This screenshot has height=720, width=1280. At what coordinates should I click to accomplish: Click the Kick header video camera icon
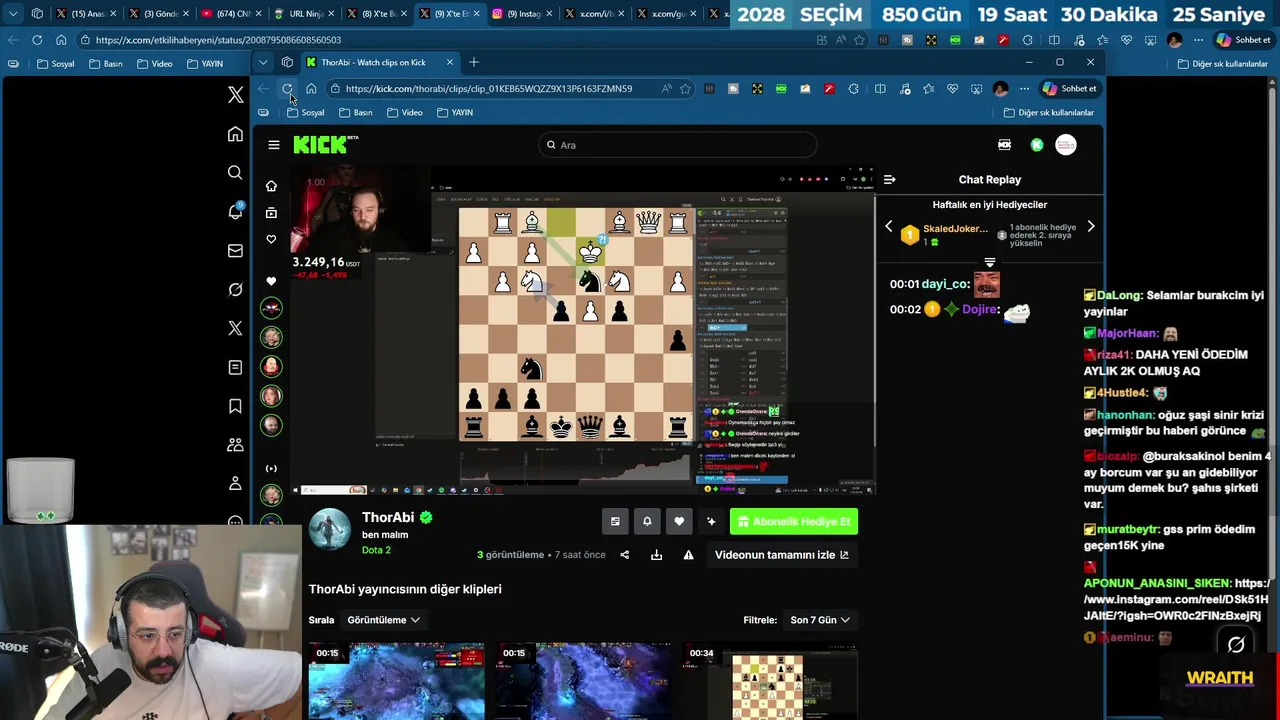click(x=1004, y=145)
